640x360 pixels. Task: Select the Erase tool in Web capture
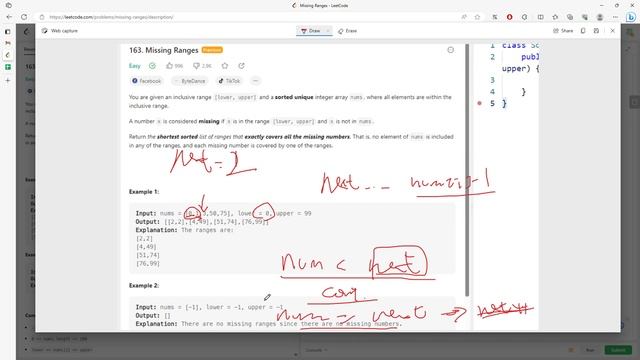tap(348, 31)
